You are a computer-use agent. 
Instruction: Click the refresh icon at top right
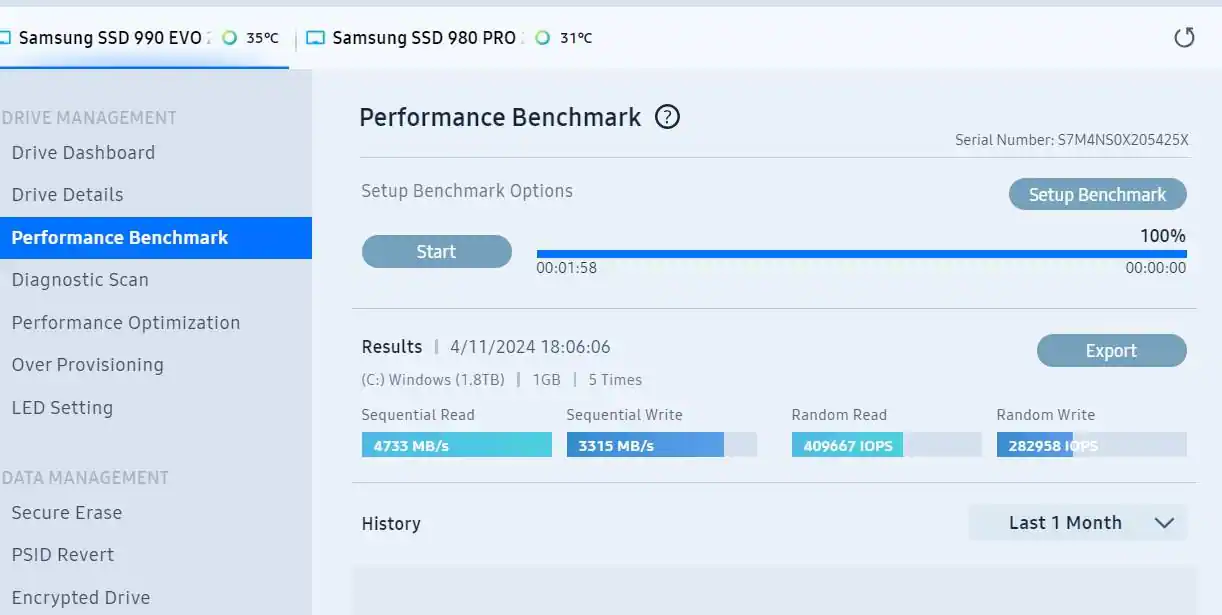(1184, 38)
